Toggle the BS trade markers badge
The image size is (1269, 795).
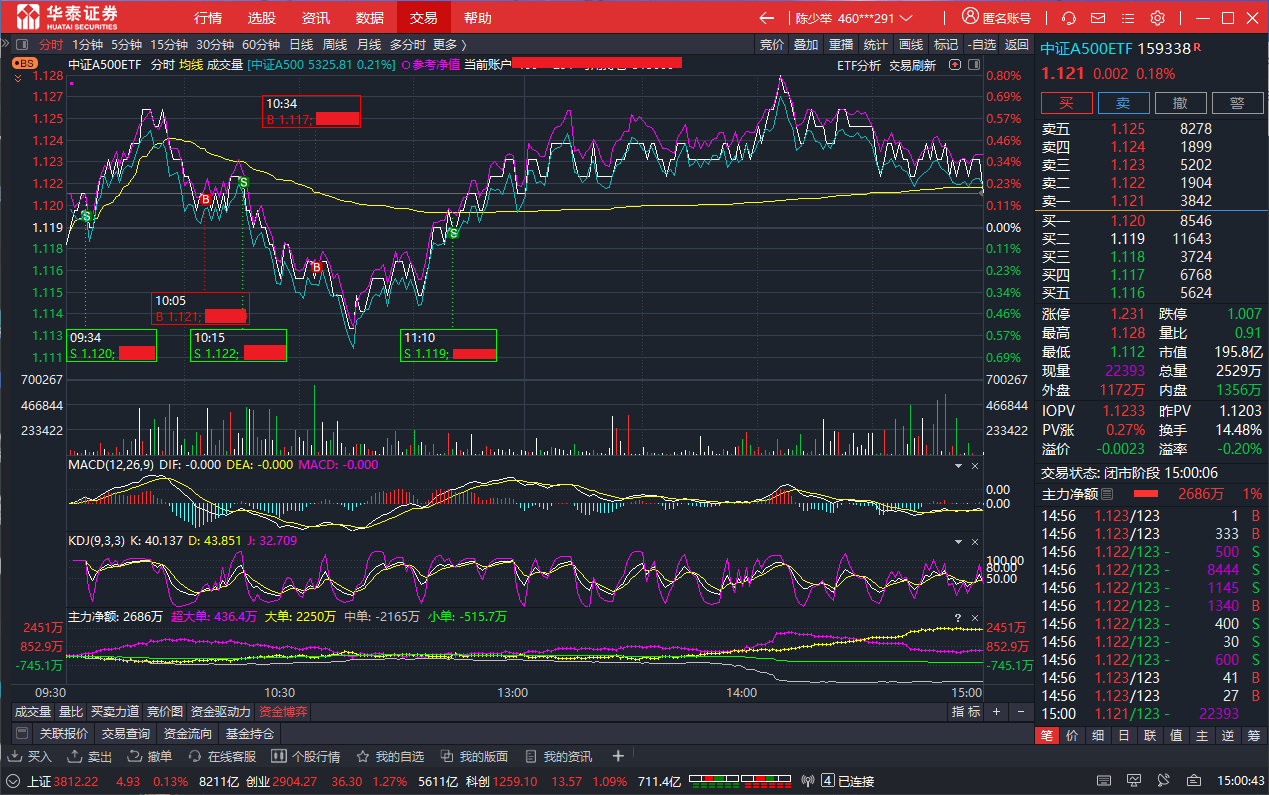point(24,63)
